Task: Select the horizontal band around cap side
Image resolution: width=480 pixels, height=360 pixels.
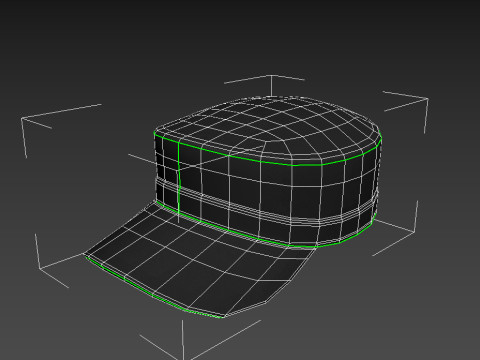Action: point(267,207)
